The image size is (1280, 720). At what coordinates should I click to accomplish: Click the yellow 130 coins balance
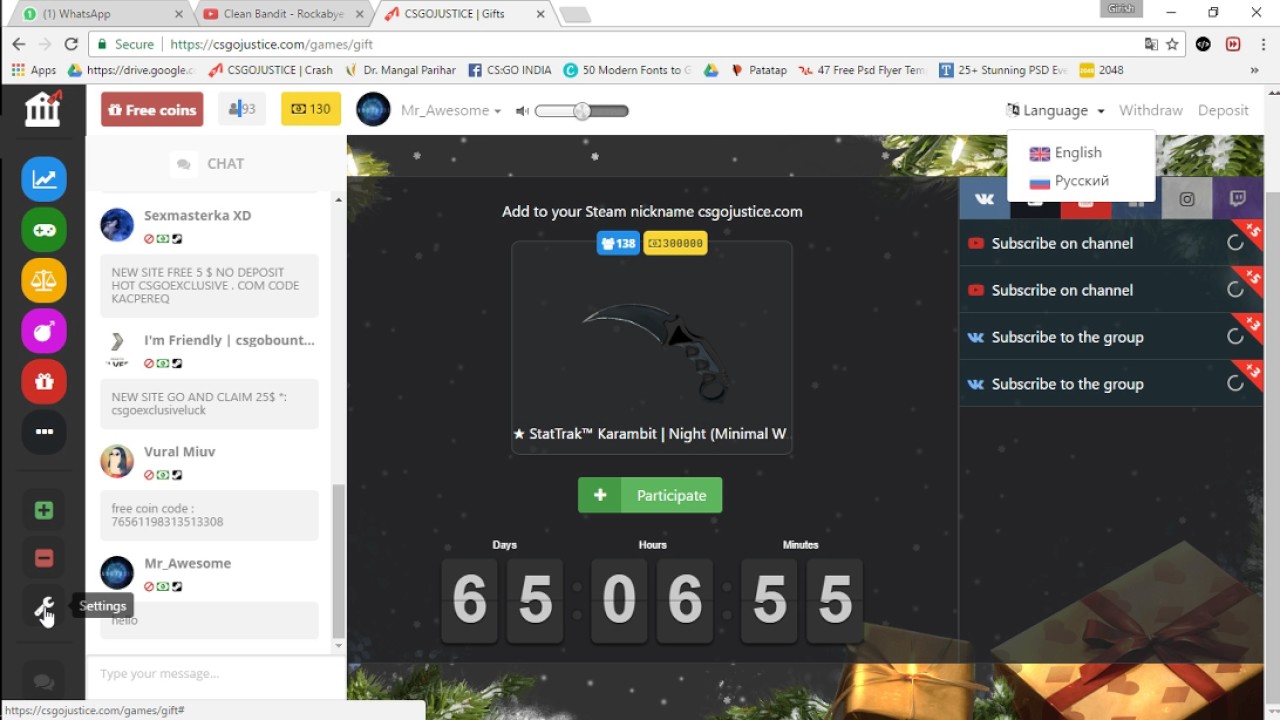[311, 109]
